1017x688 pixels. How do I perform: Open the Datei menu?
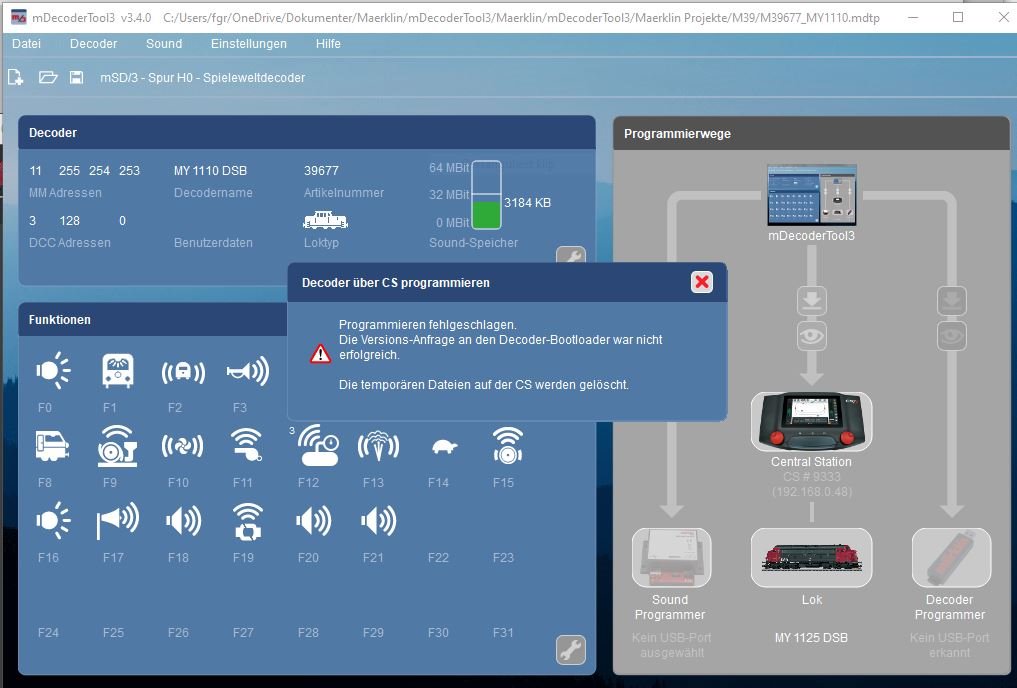pyautogui.click(x=27, y=43)
